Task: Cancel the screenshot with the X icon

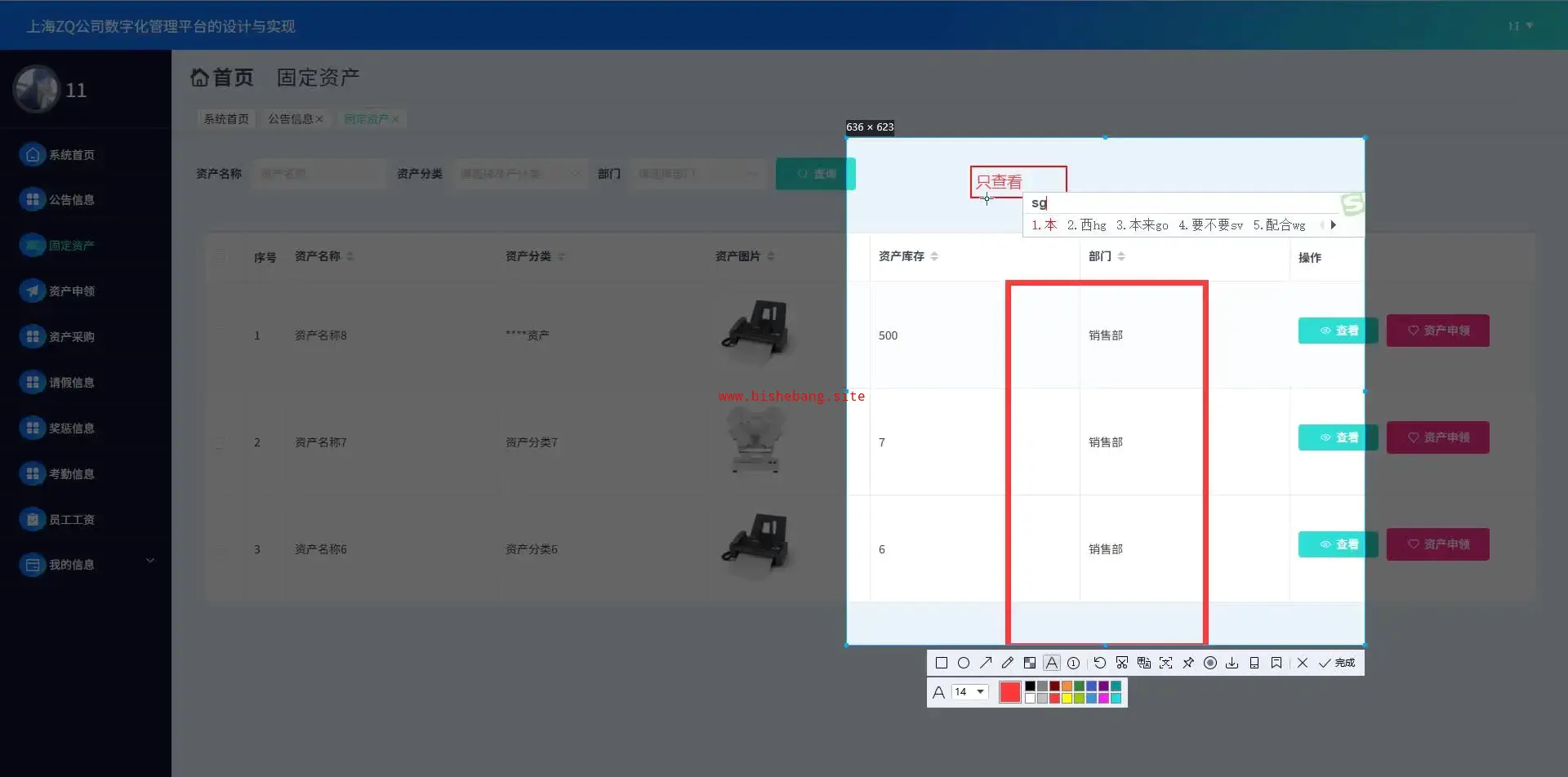Action: click(x=1303, y=663)
